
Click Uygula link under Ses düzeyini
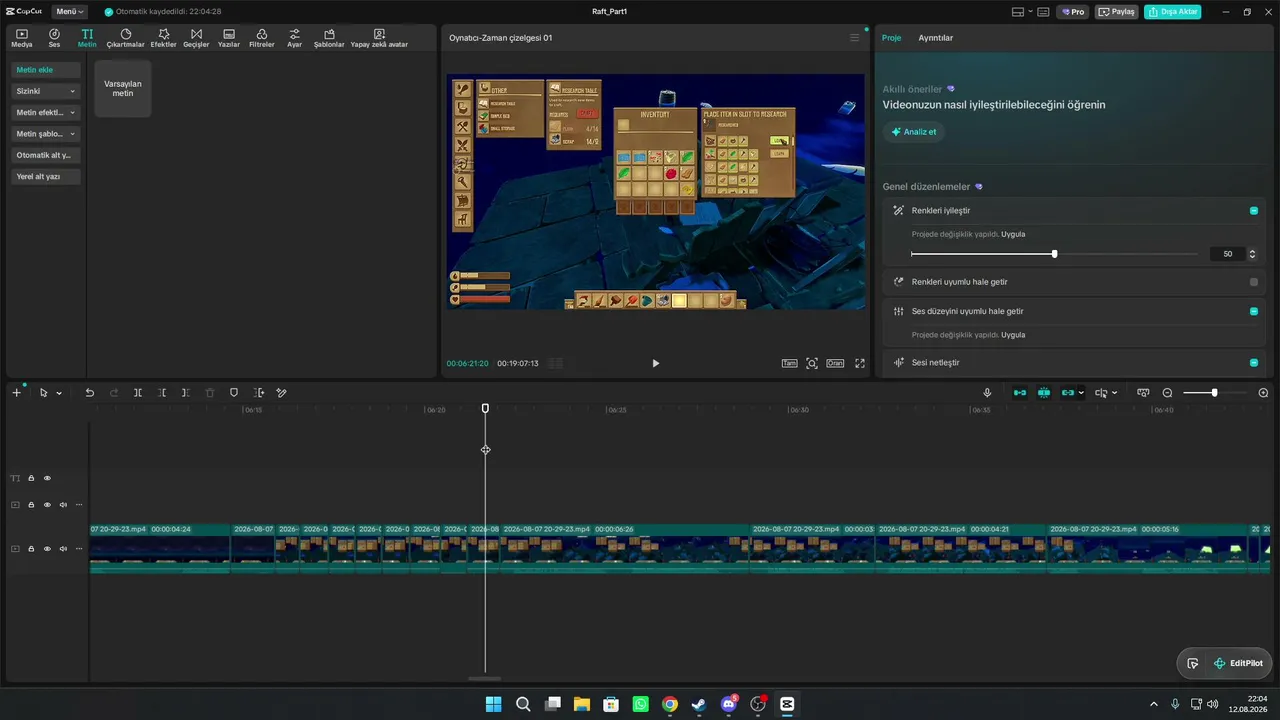pos(1013,335)
